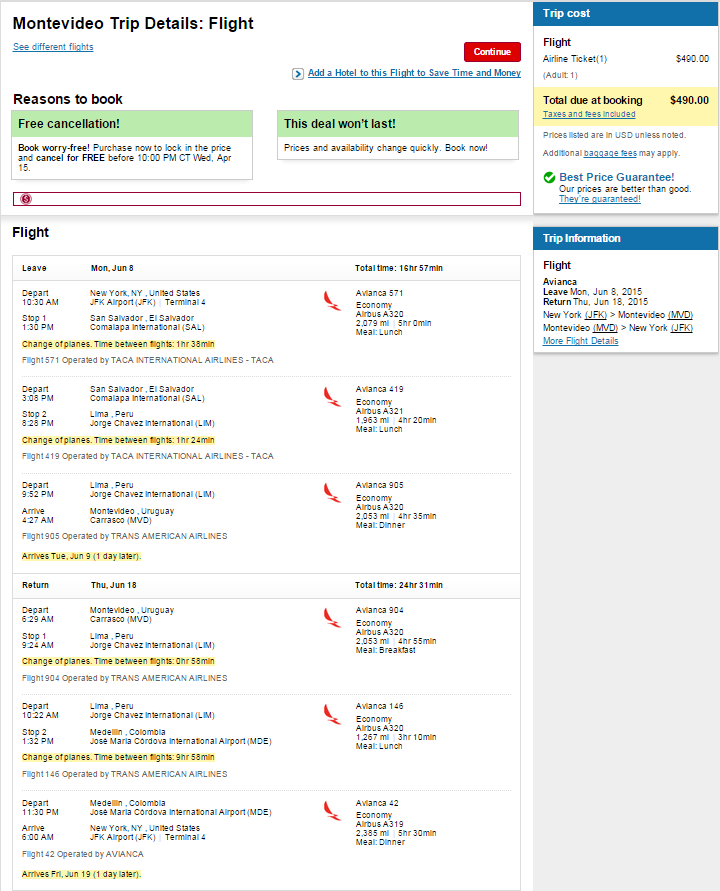This screenshot has height=891, width=720.
Task: Click the 6:29 AM departure time
Action: 38,619
